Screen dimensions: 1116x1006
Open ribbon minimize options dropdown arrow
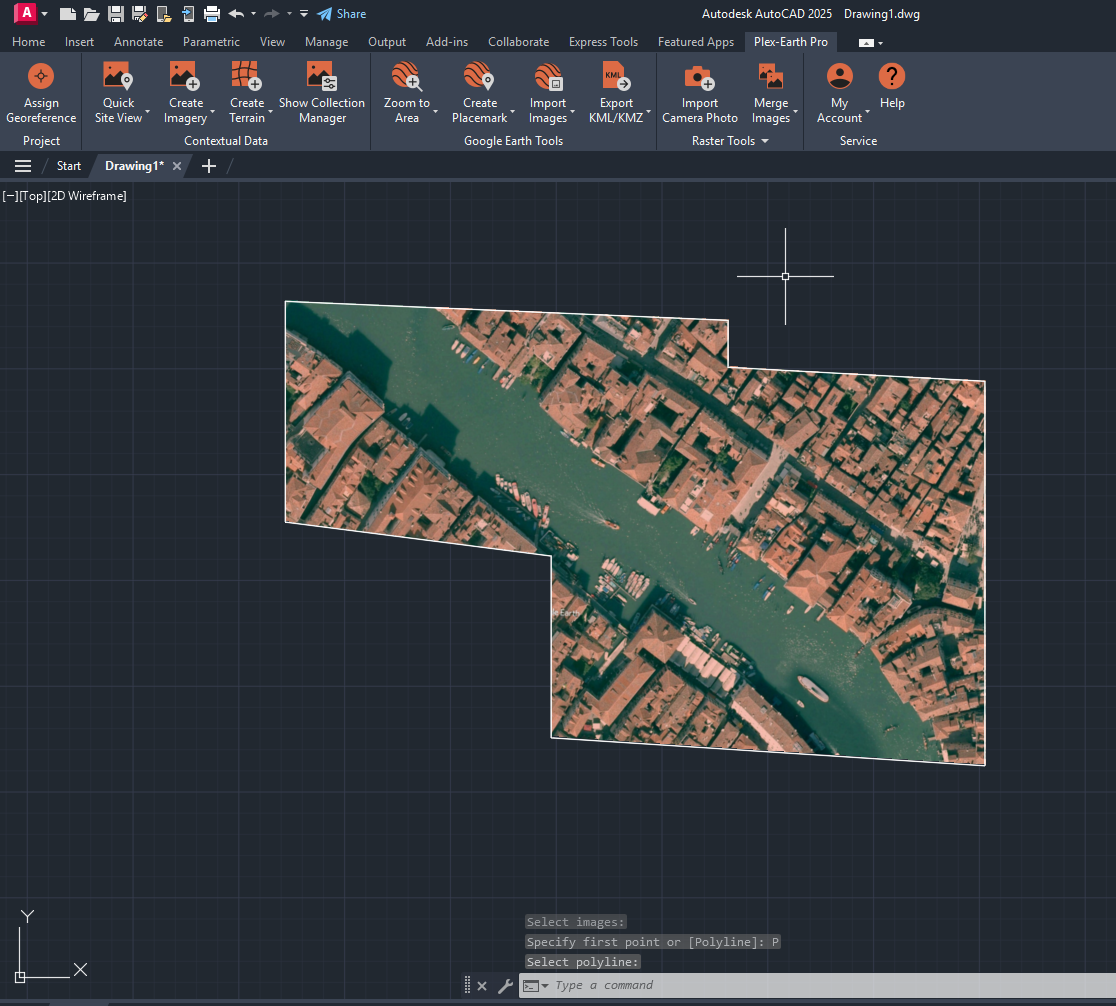(880, 43)
